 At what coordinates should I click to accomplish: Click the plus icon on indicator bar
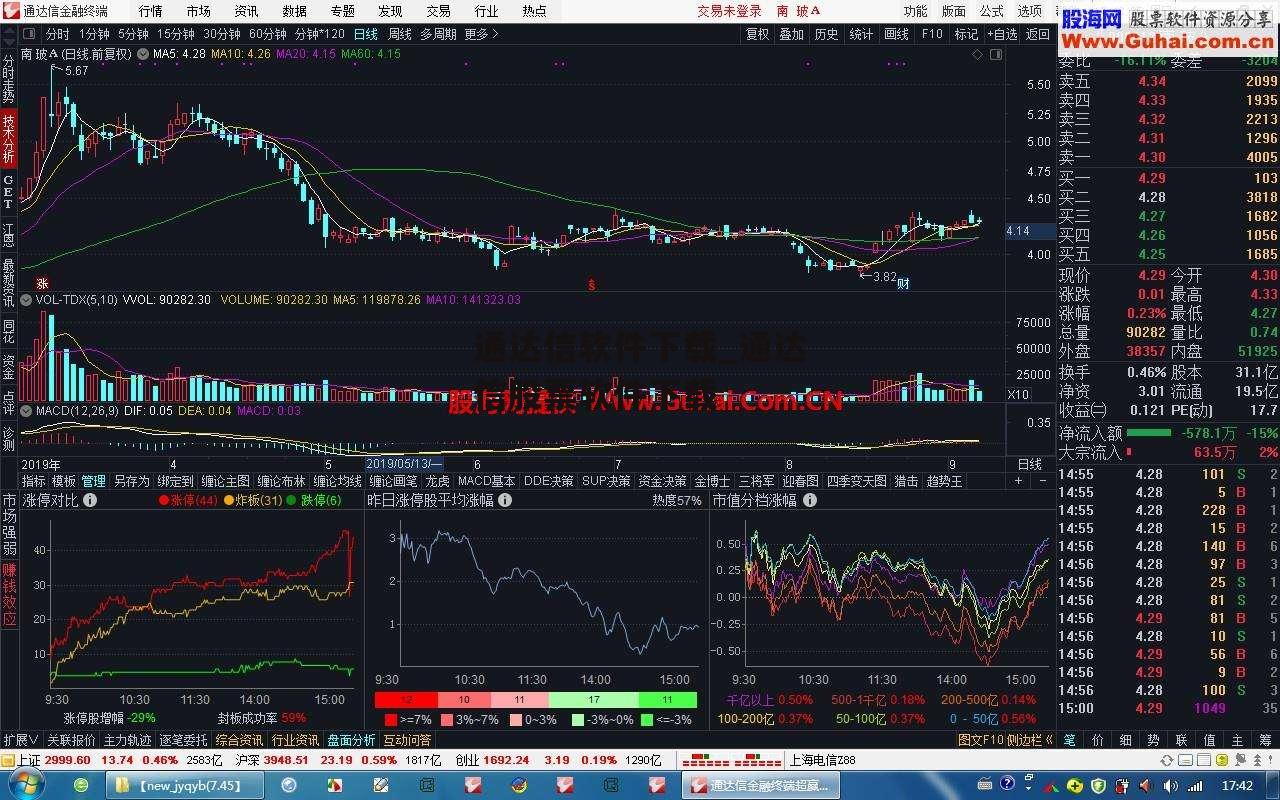click(x=1019, y=481)
